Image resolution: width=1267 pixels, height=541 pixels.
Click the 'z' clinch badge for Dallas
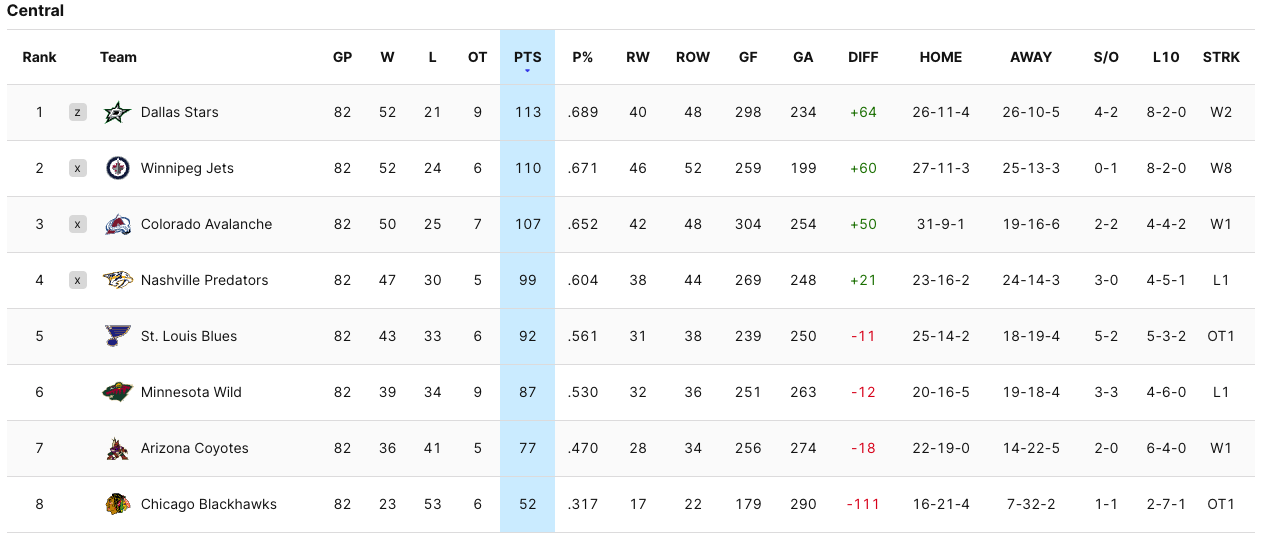coord(78,112)
